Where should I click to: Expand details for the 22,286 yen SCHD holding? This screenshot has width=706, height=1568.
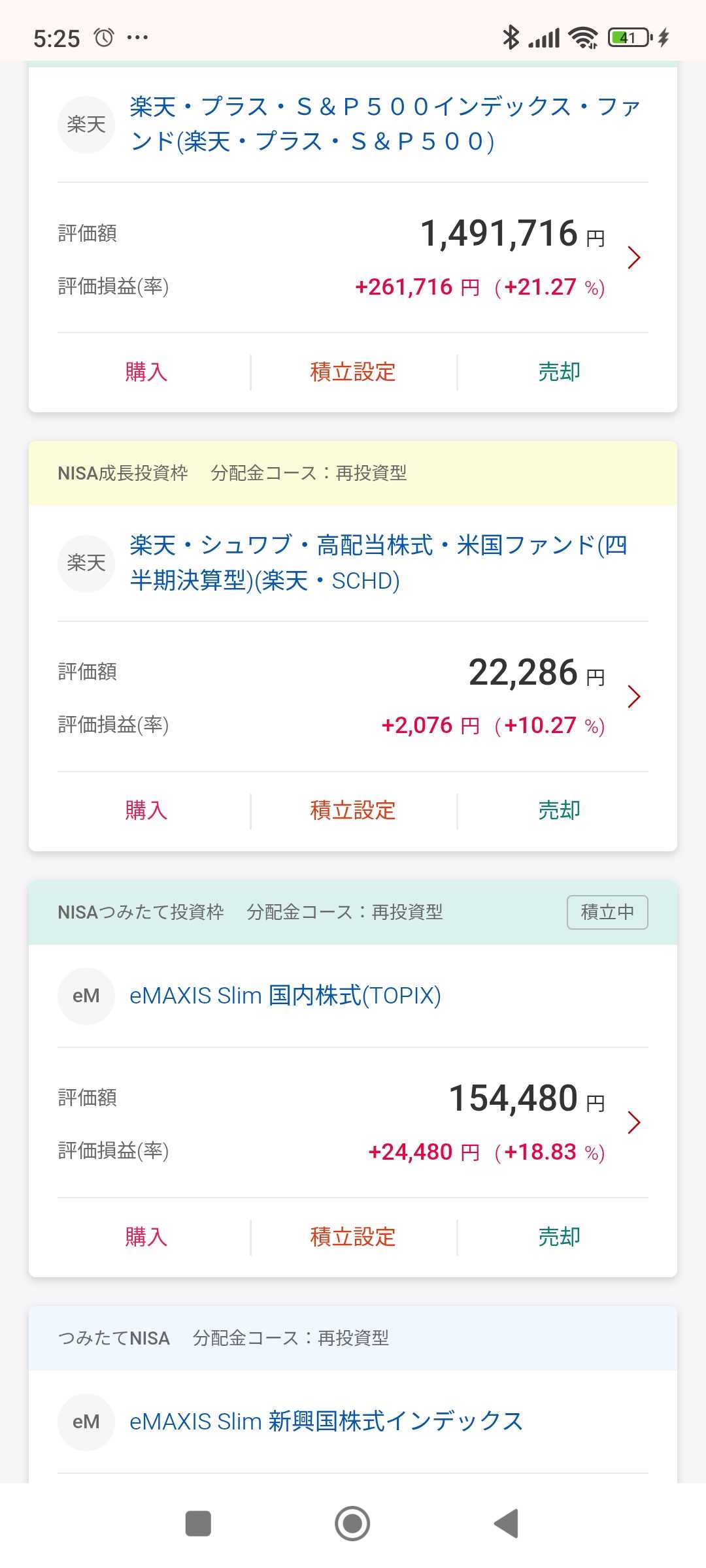633,696
